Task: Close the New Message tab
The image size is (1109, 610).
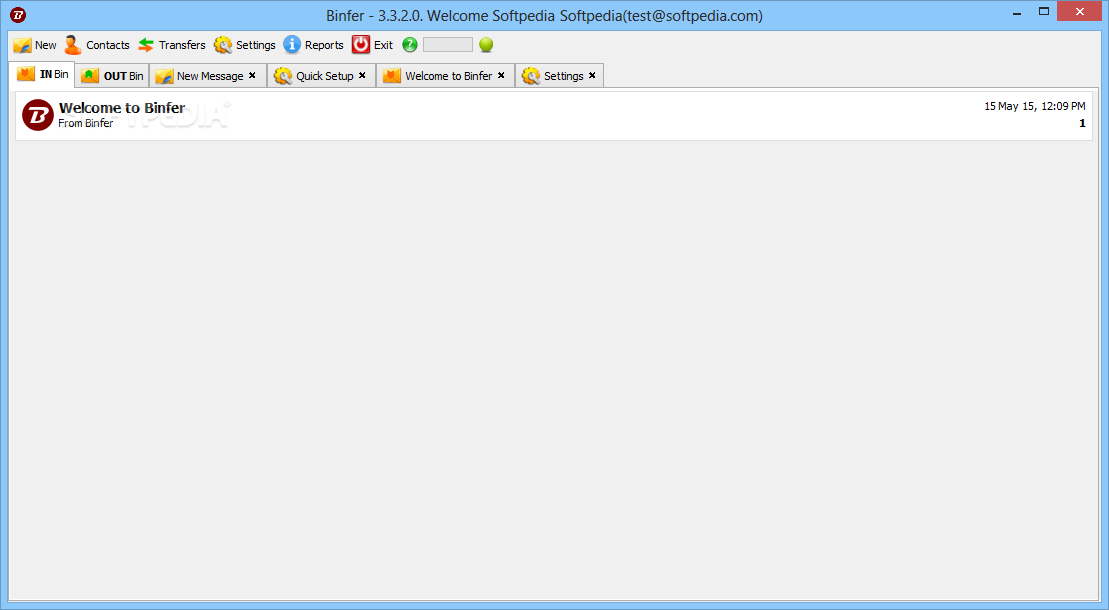Action: [252, 75]
